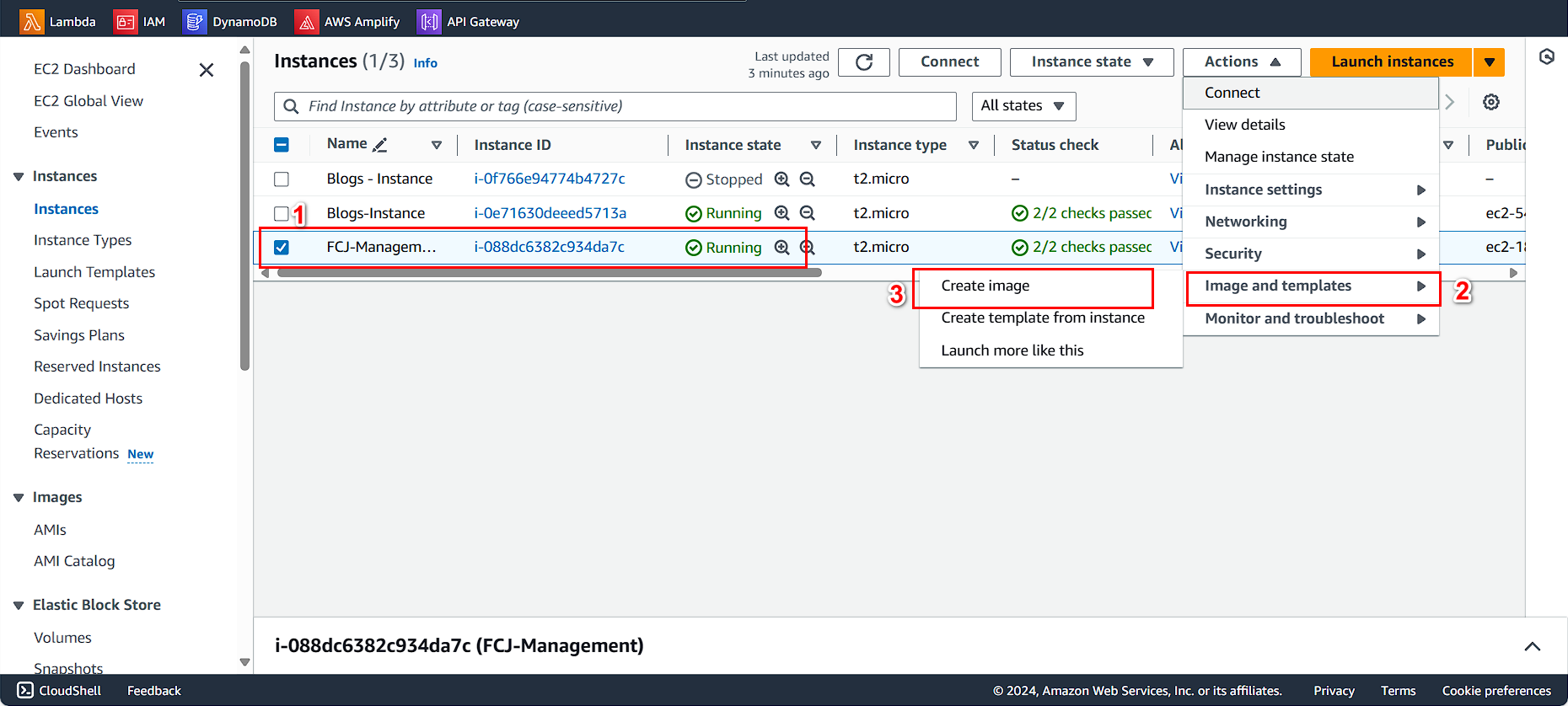This screenshot has width=1568, height=706.
Task: Uncheck the FCJ-Management row checkbox
Action: click(282, 248)
